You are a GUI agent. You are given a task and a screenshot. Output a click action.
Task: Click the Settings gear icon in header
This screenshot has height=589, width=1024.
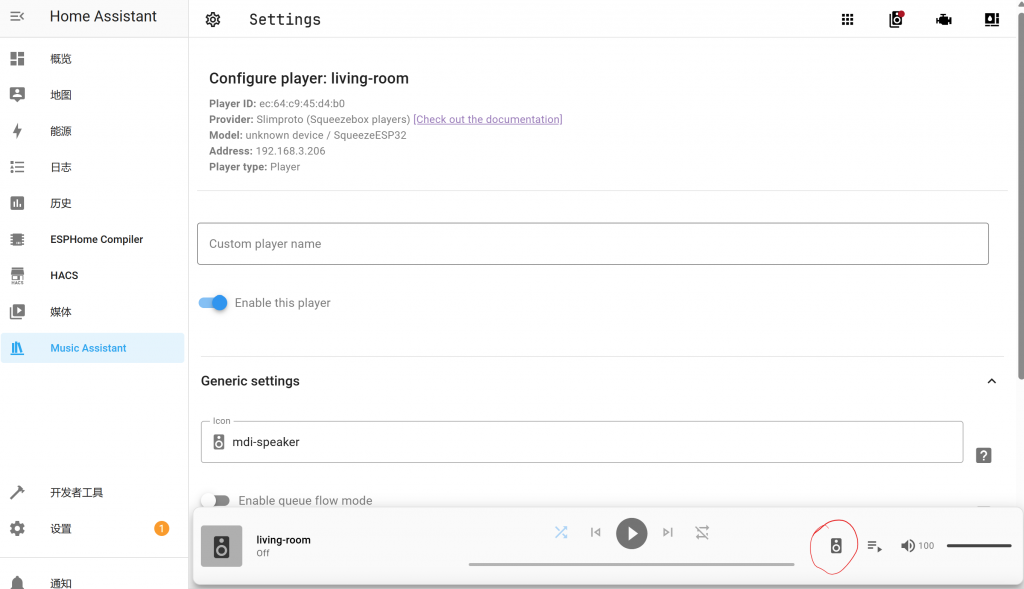coord(212,20)
